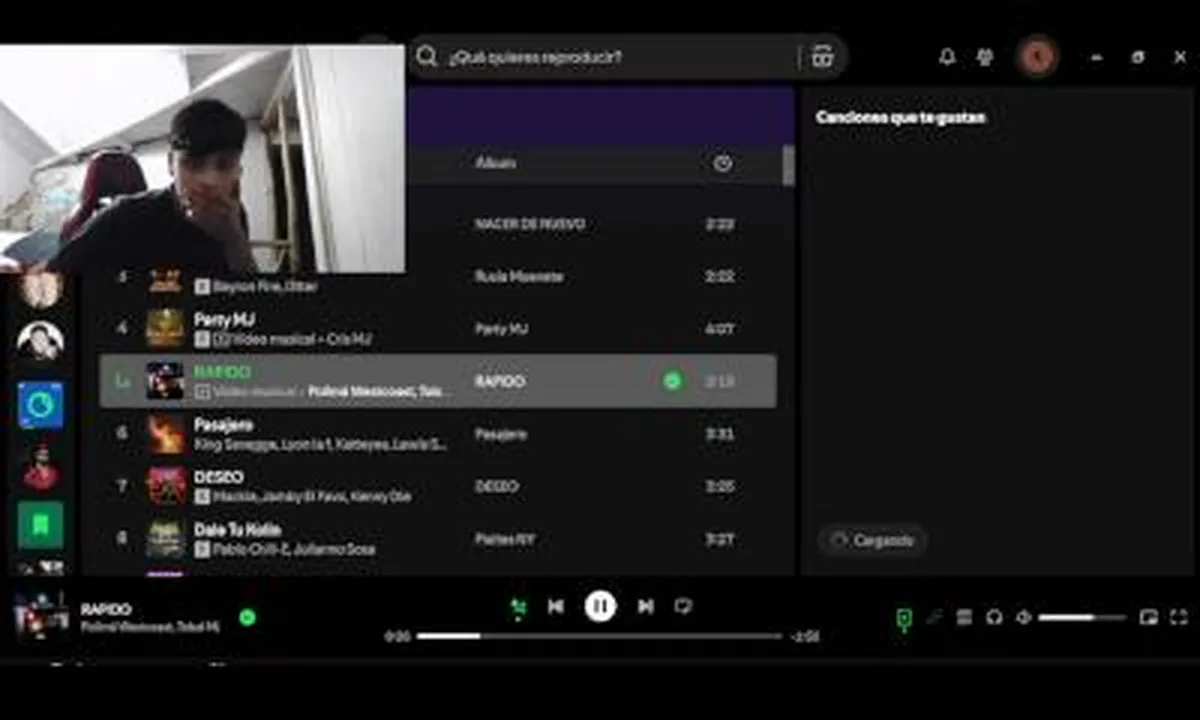1200x720 pixels.
Task: Open the playback queue icon
Action: 964,618
